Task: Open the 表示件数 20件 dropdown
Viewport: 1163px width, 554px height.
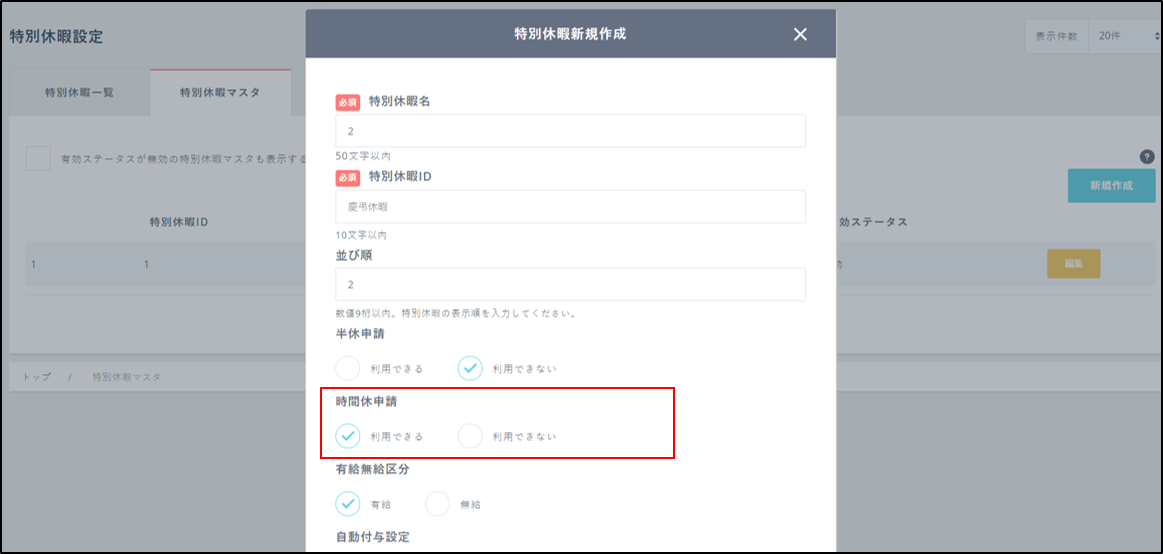Action: point(1124,36)
